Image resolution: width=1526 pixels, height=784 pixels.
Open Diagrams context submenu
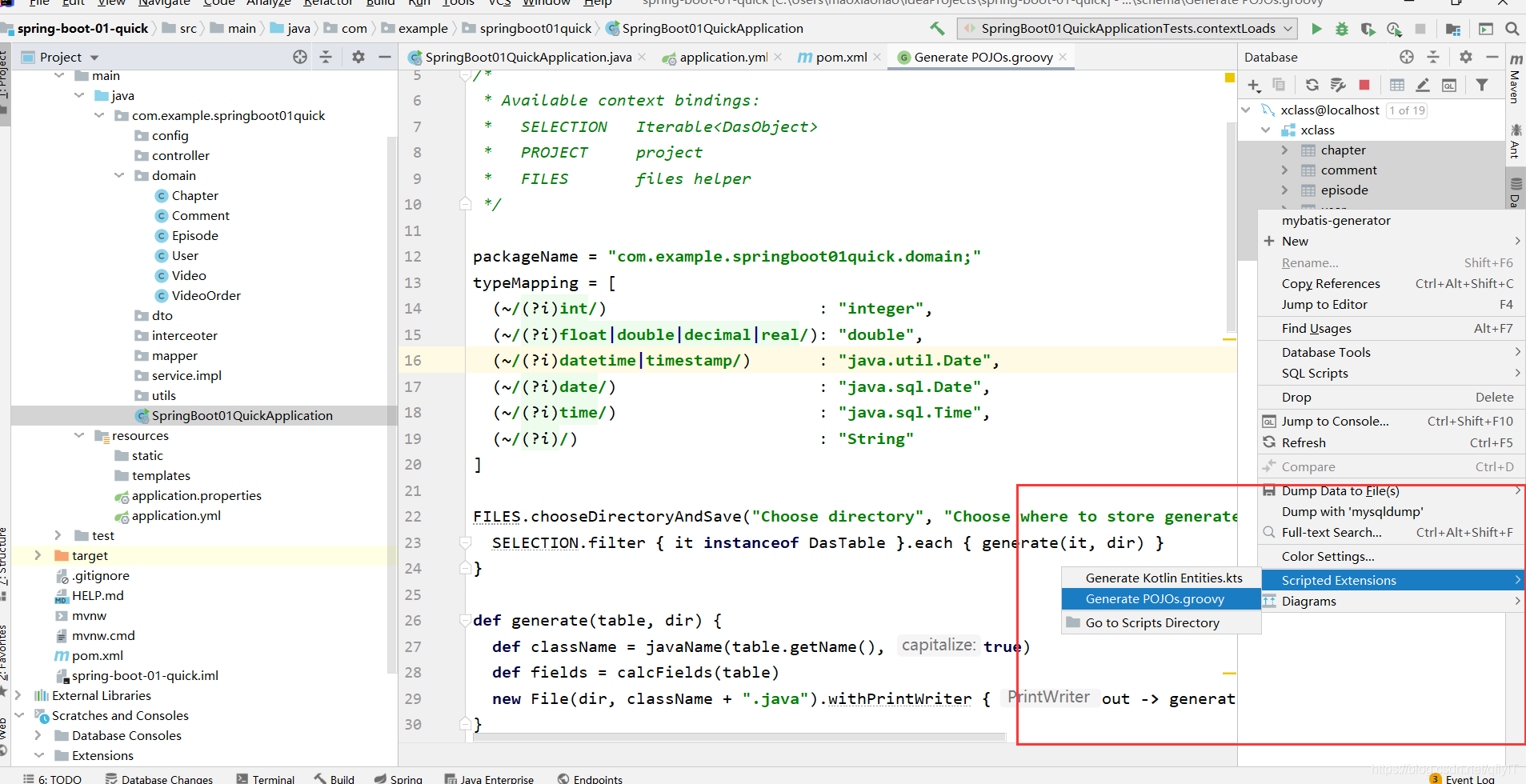tap(1392, 601)
